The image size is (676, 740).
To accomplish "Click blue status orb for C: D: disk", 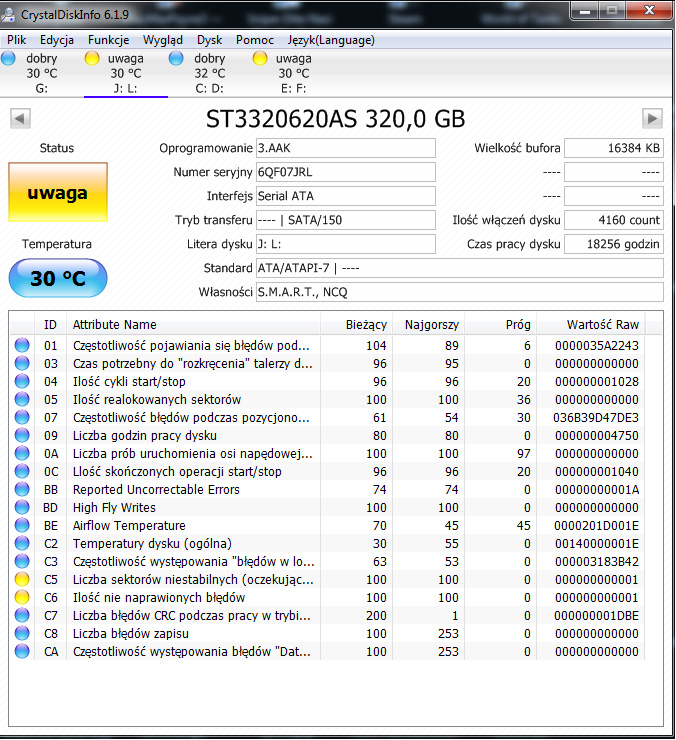I will coord(176,59).
